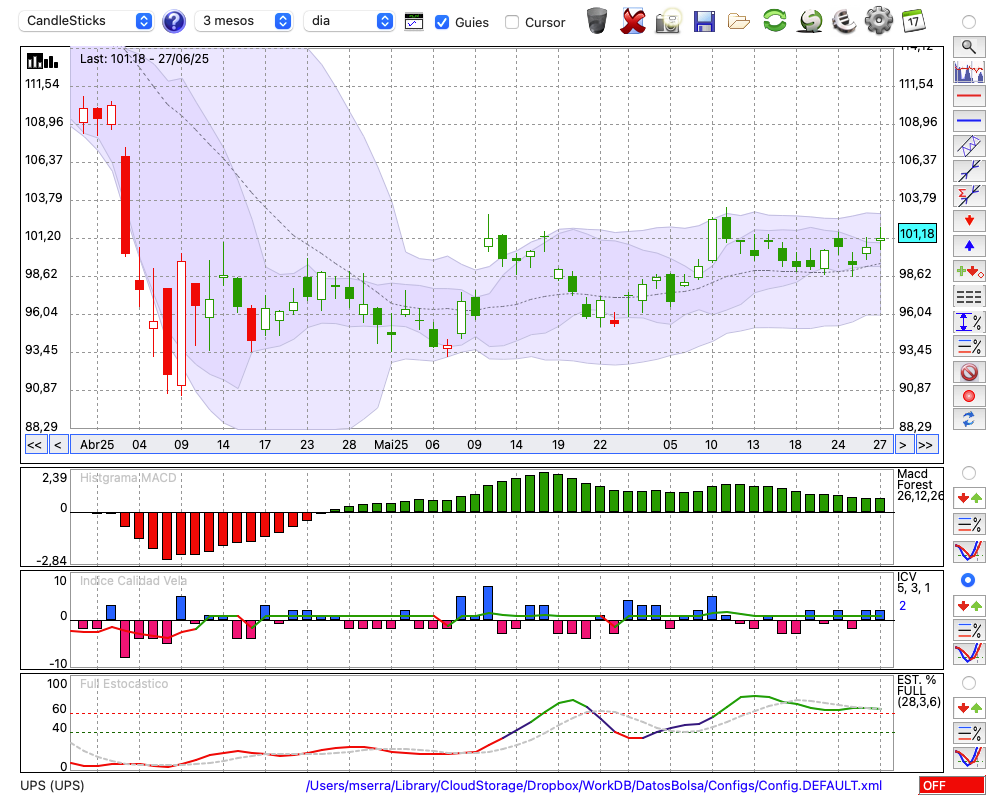Click the Config.DEFAULT.xml path link
The height and width of the screenshot is (800, 1000).
(594, 785)
